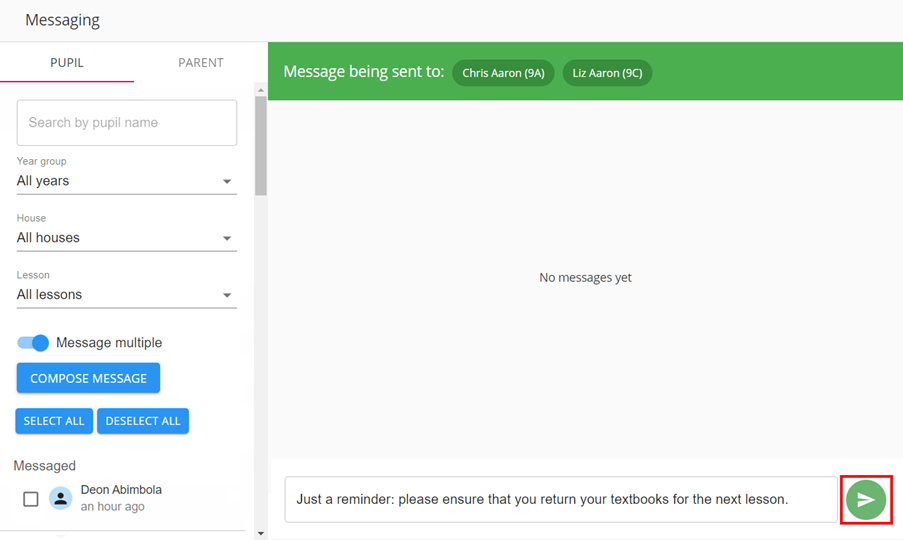Switch to the PARENT tab
The image size is (903, 540).
200,62
